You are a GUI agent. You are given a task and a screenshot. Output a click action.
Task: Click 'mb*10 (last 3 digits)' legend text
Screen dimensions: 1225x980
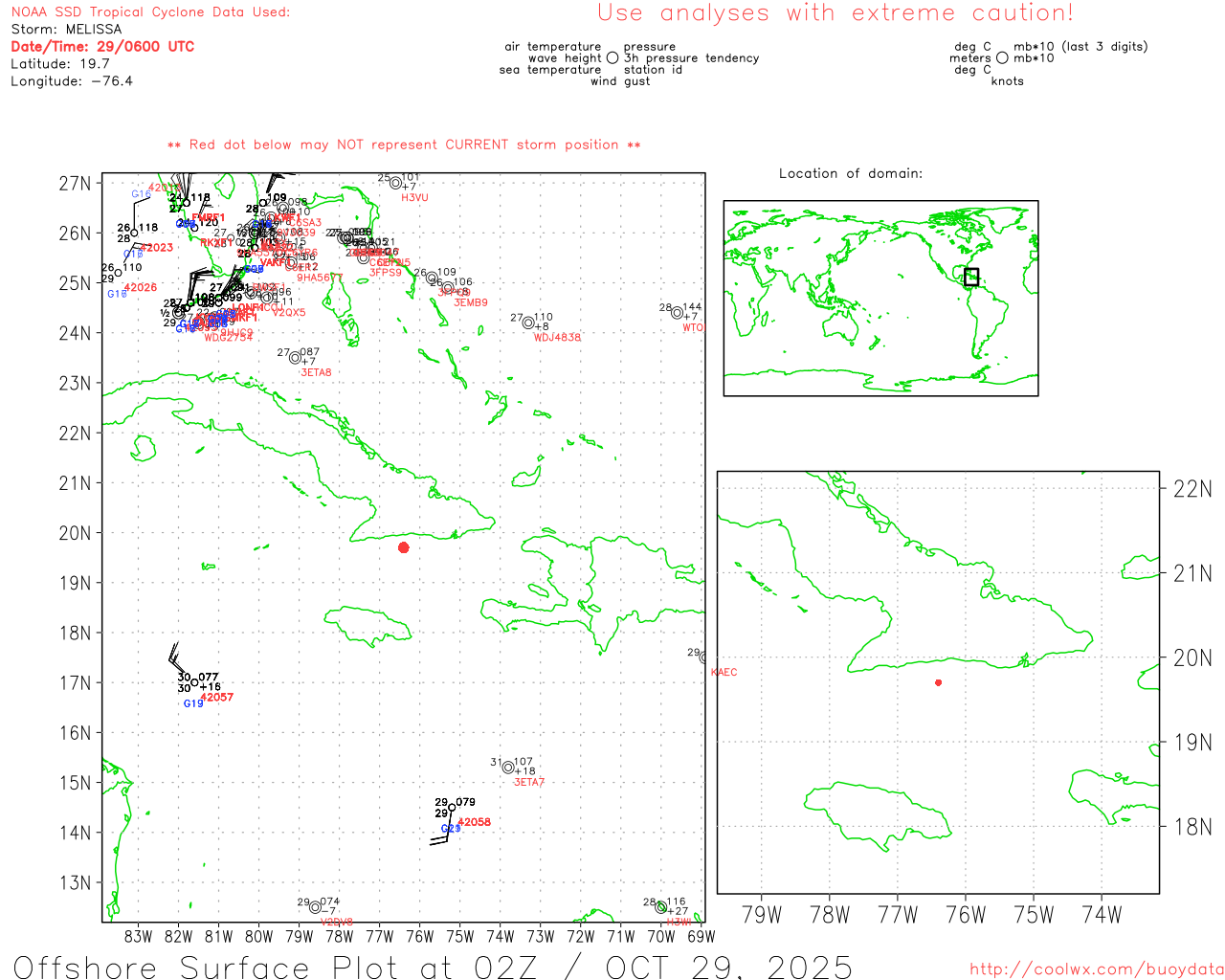1080,47
